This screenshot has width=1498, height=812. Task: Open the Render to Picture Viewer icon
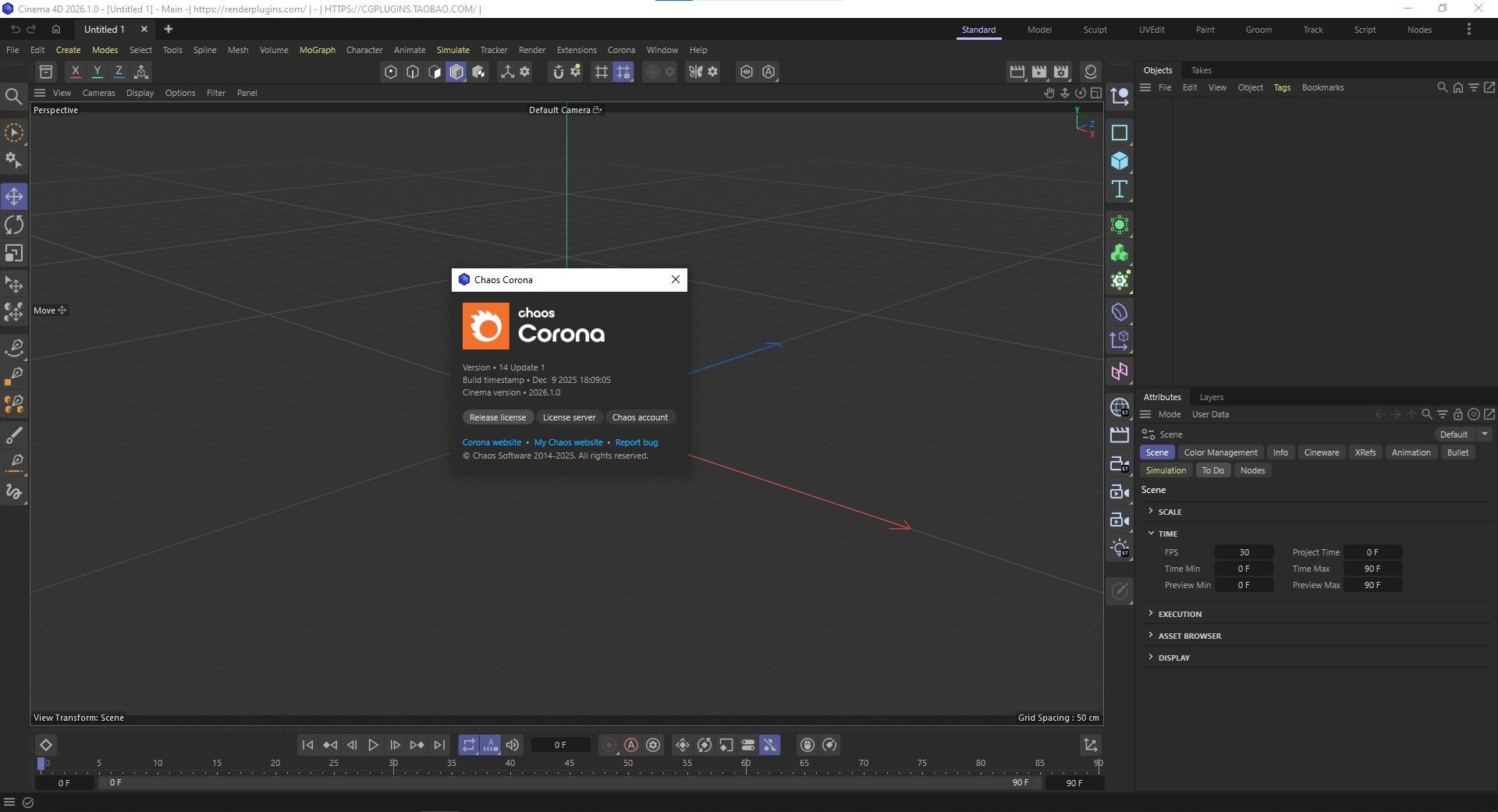(x=1039, y=72)
